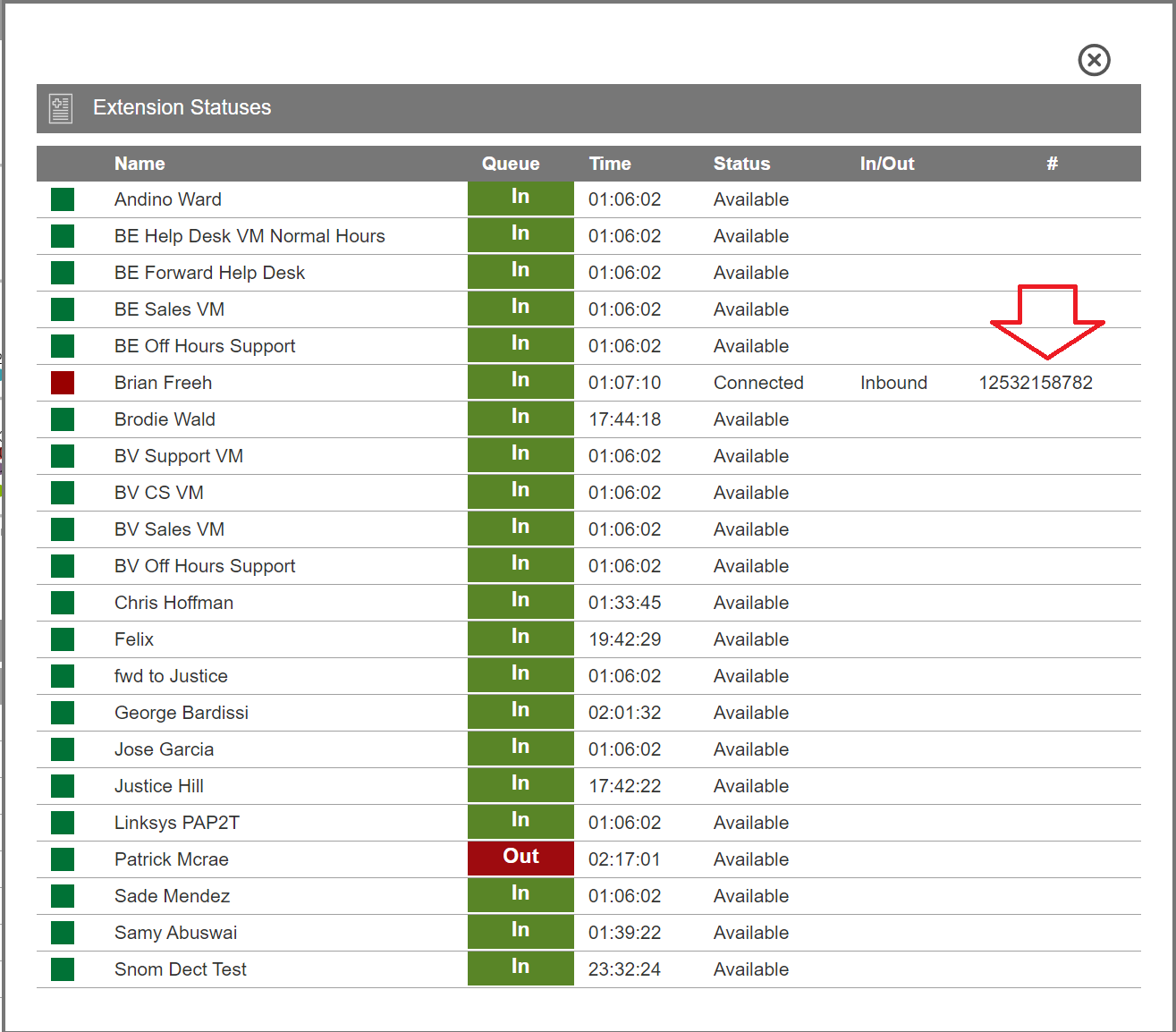Click BV CS VM status square
The width and height of the screenshot is (1176, 1032).
coord(63,493)
